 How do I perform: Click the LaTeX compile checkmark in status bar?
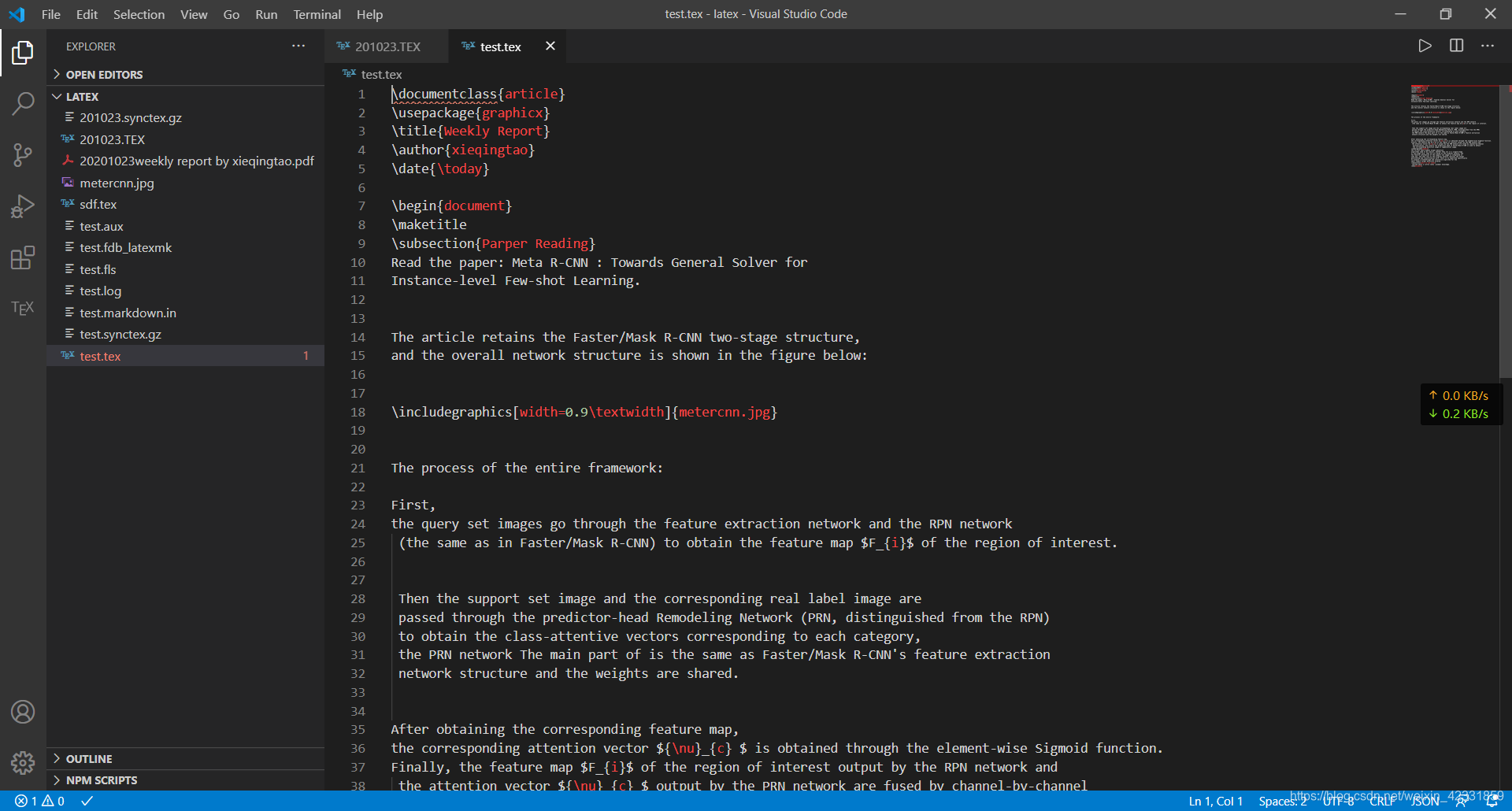point(87,800)
